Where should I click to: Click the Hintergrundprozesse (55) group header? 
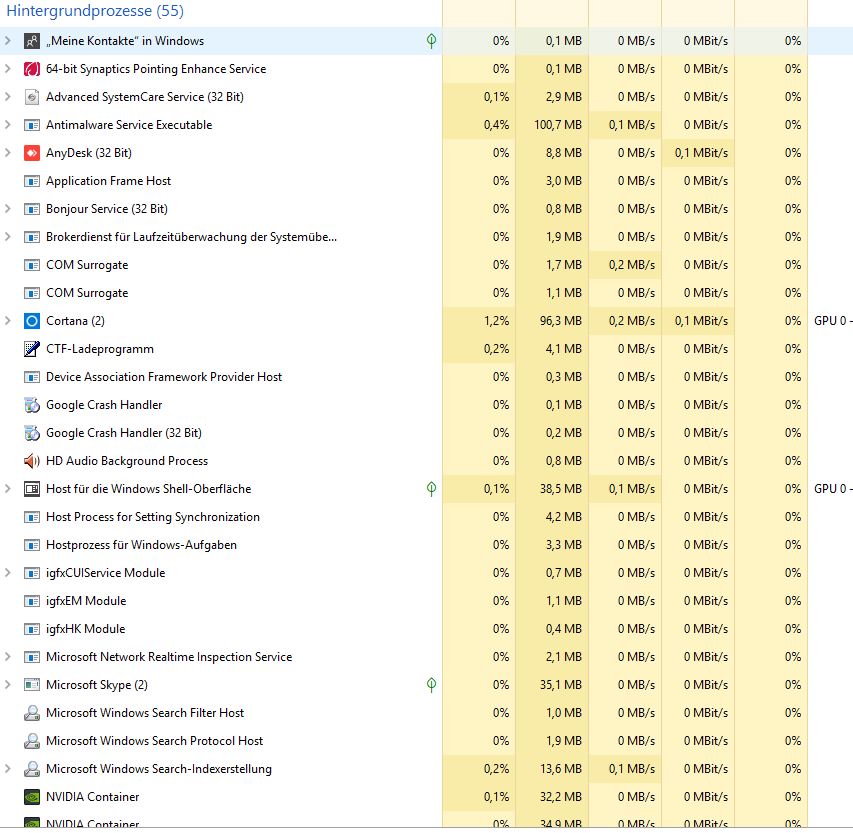click(x=95, y=11)
